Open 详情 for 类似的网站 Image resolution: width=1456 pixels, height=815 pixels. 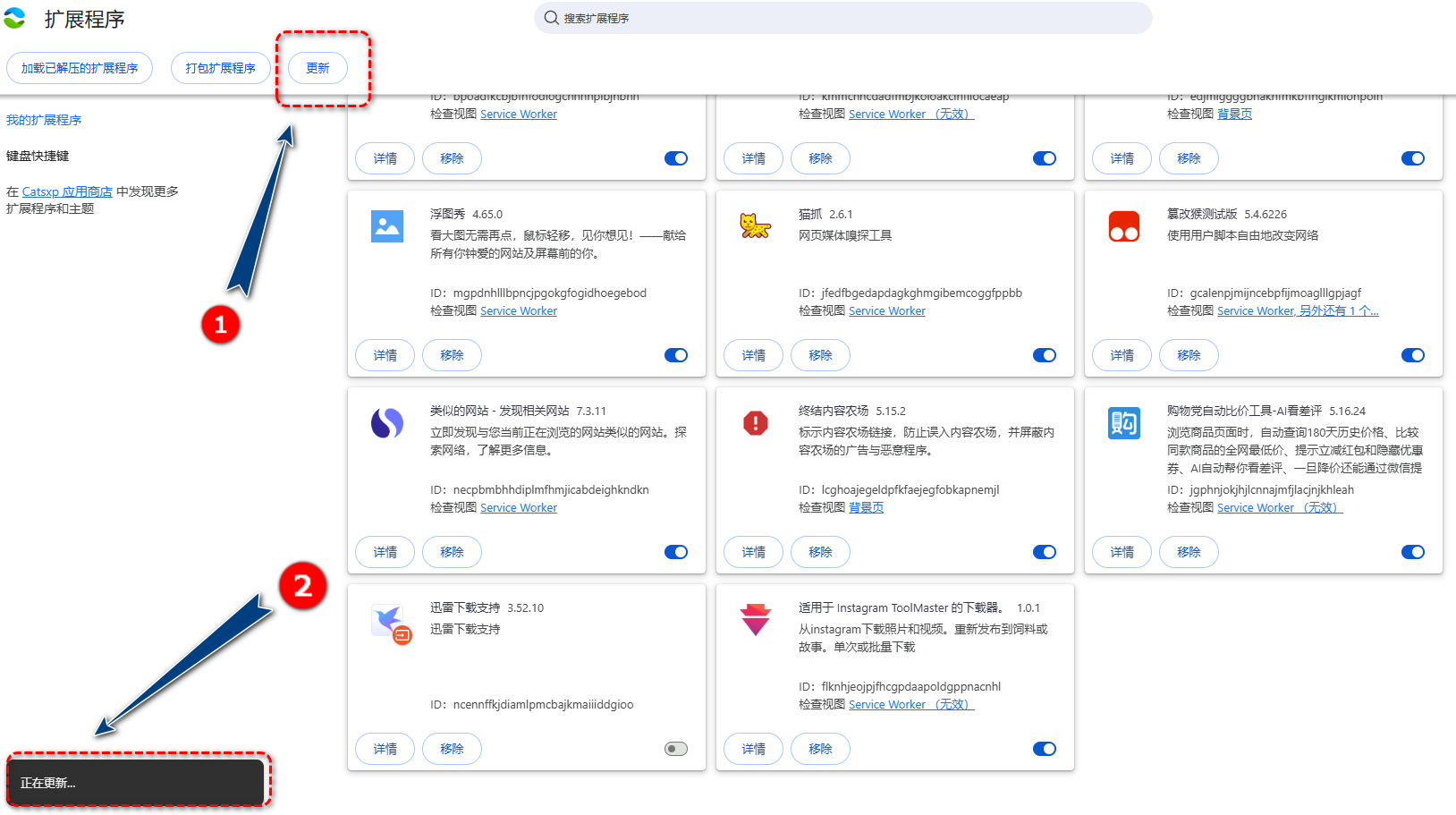tap(385, 552)
